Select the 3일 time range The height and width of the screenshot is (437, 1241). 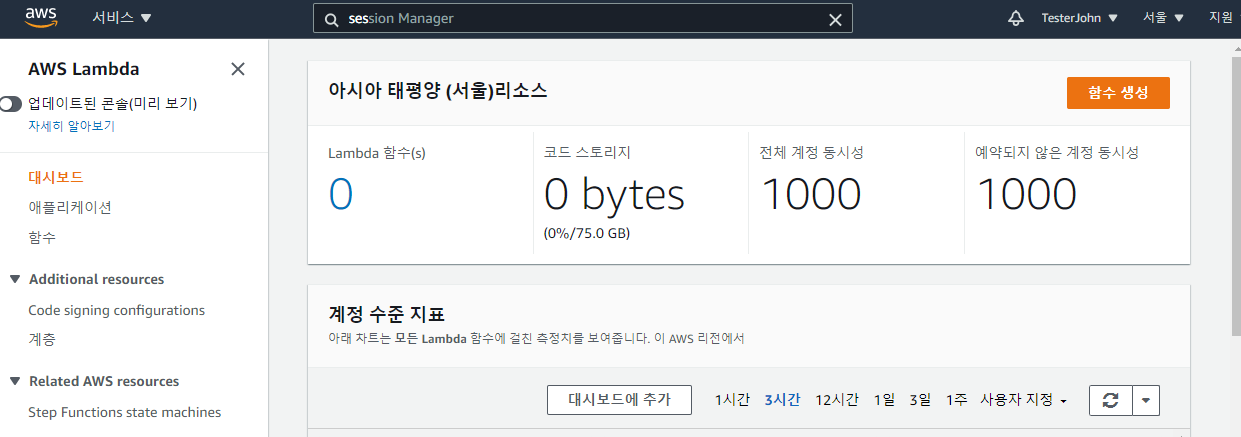click(x=920, y=400)
